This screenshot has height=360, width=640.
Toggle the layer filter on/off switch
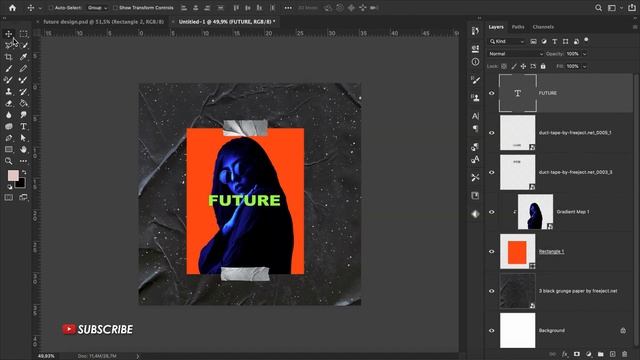click(x=587, y=40)
